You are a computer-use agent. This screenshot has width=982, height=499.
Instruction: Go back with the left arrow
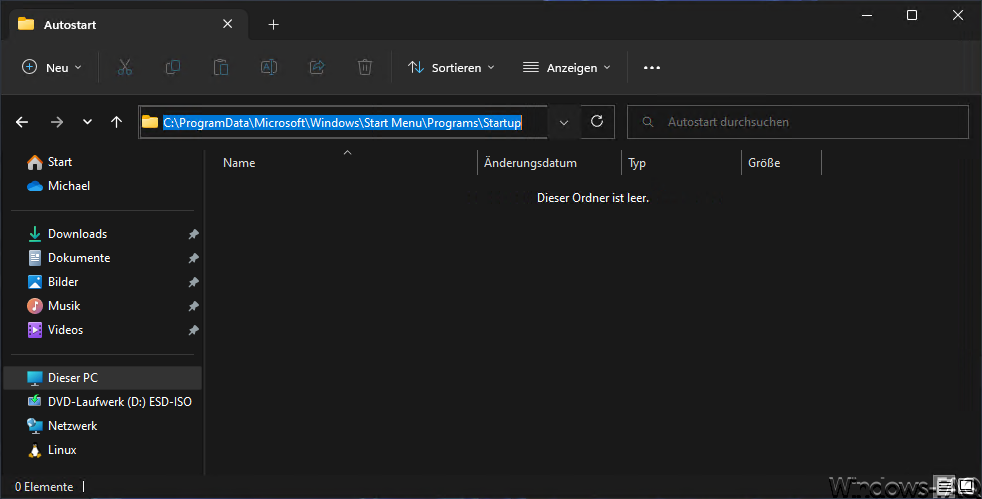click(x=22, y=122)
